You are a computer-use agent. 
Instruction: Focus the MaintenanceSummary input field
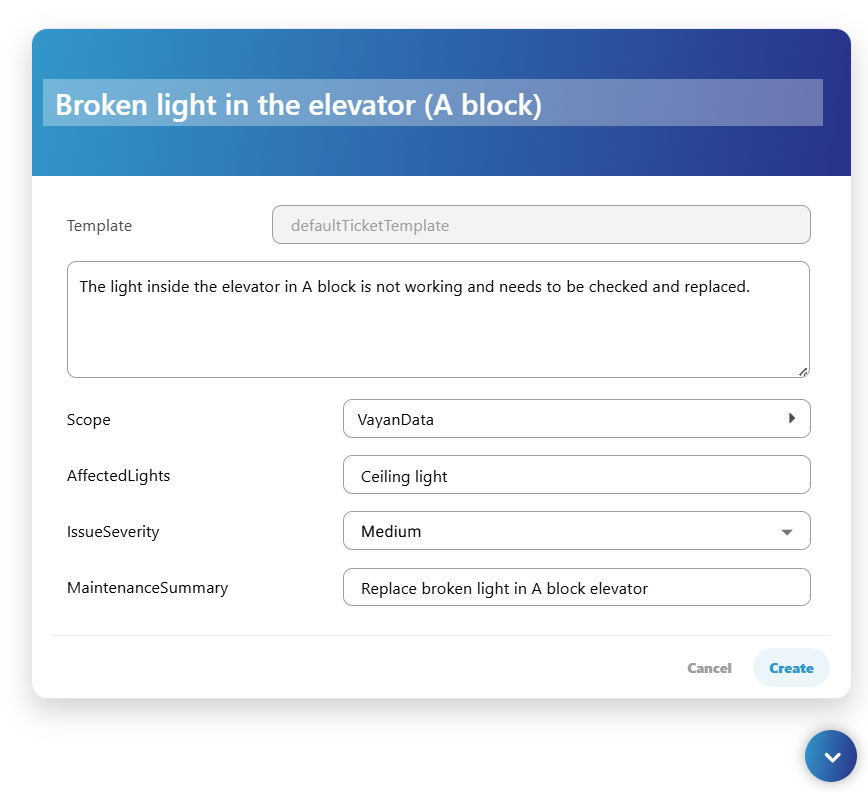point(576,587)
